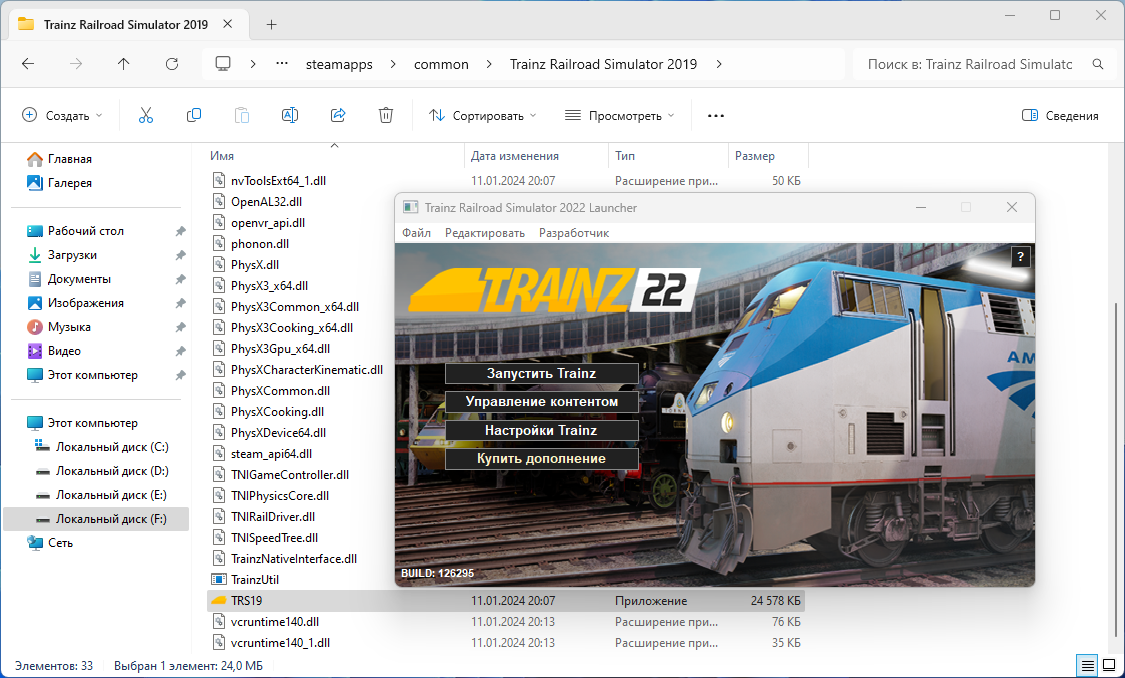Show hidden breadcrumb path via ellipsis
The height and width of the screenshot is (678, 1125).
tap(282, 64)
